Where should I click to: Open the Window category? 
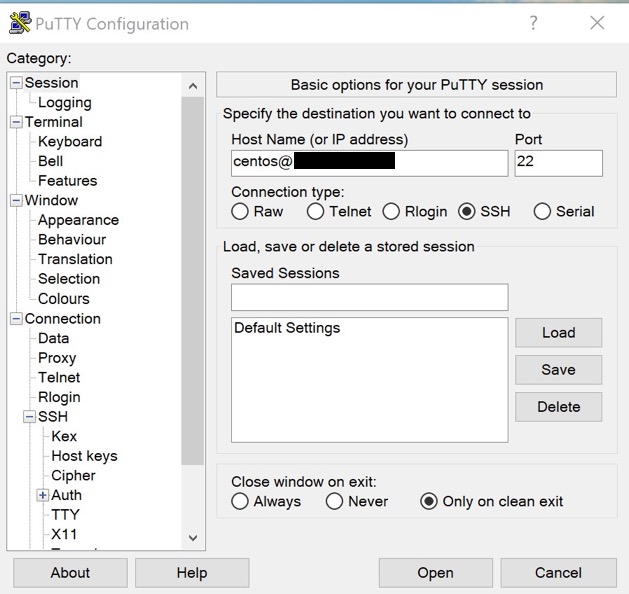(51, 201)
